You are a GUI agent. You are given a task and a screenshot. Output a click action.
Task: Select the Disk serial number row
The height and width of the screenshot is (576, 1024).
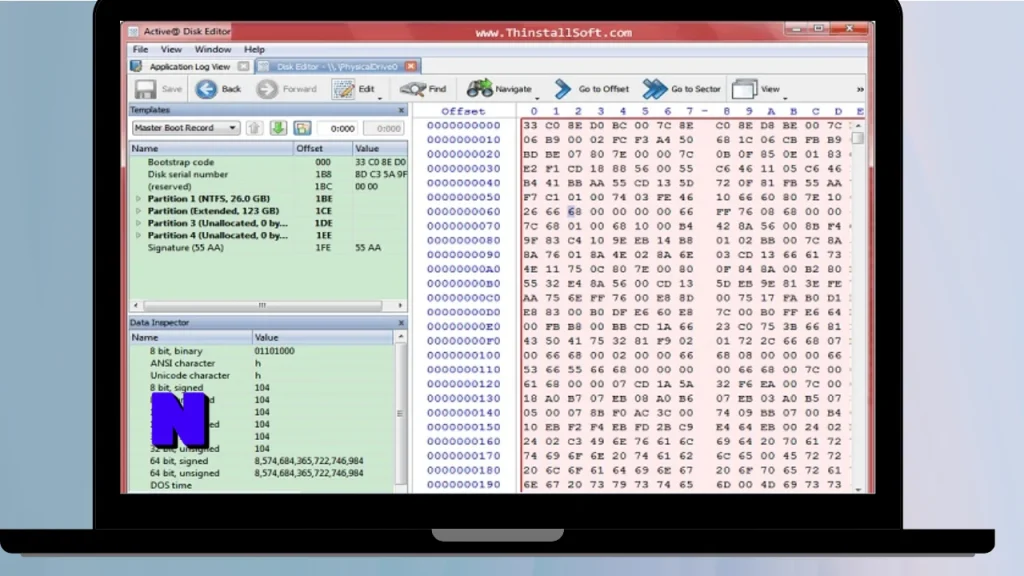[x=268, y=174]
